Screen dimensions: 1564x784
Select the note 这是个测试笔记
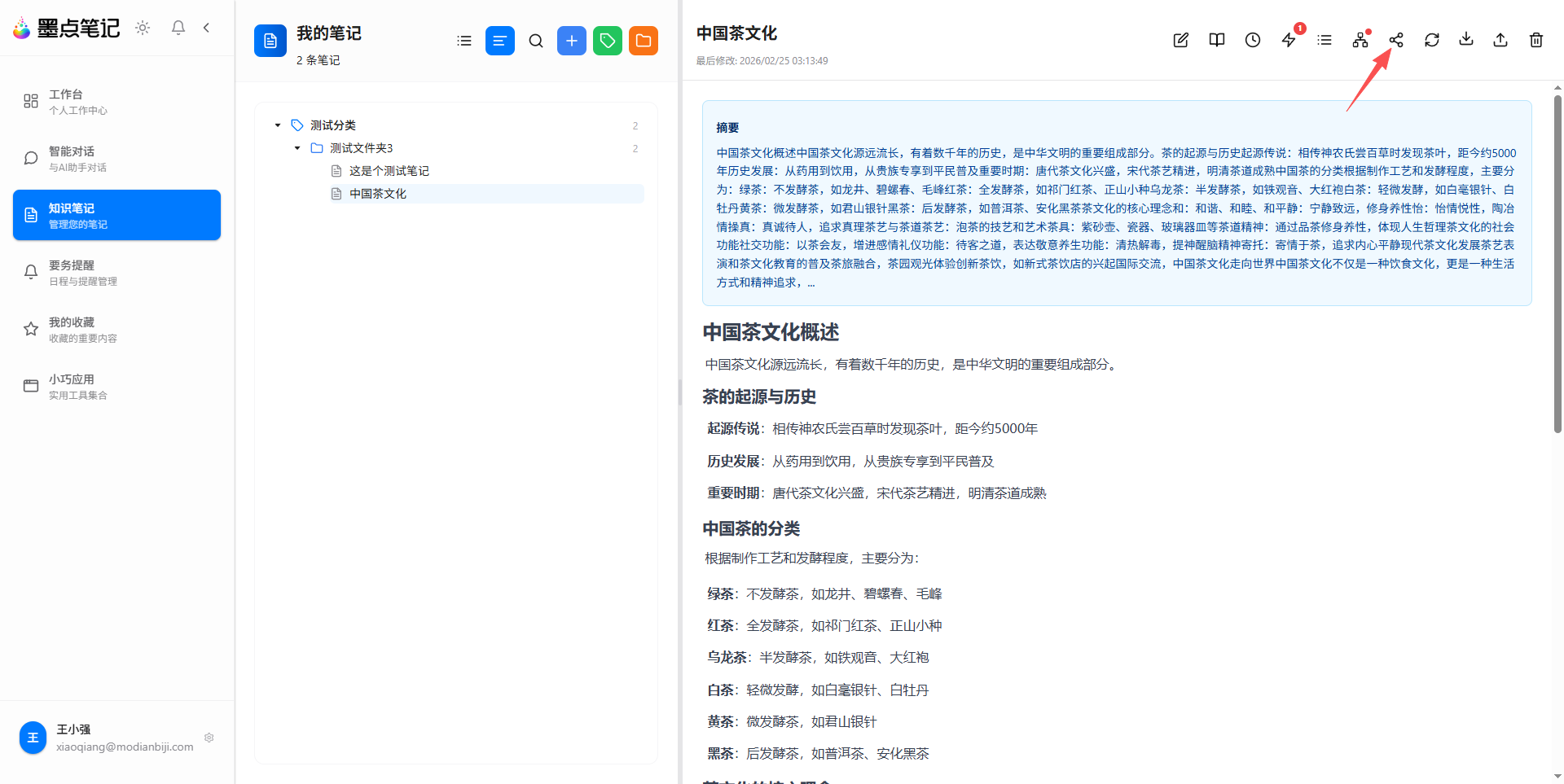pos(389,170)
